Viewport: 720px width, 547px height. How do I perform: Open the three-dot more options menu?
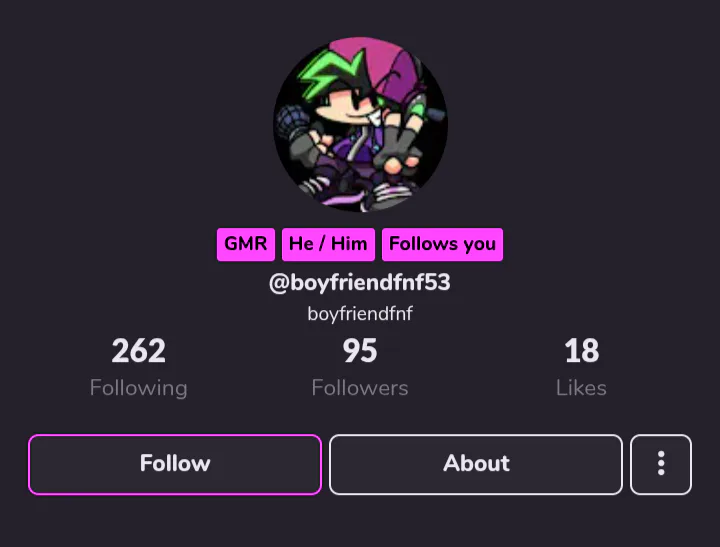tap(661, 464)
